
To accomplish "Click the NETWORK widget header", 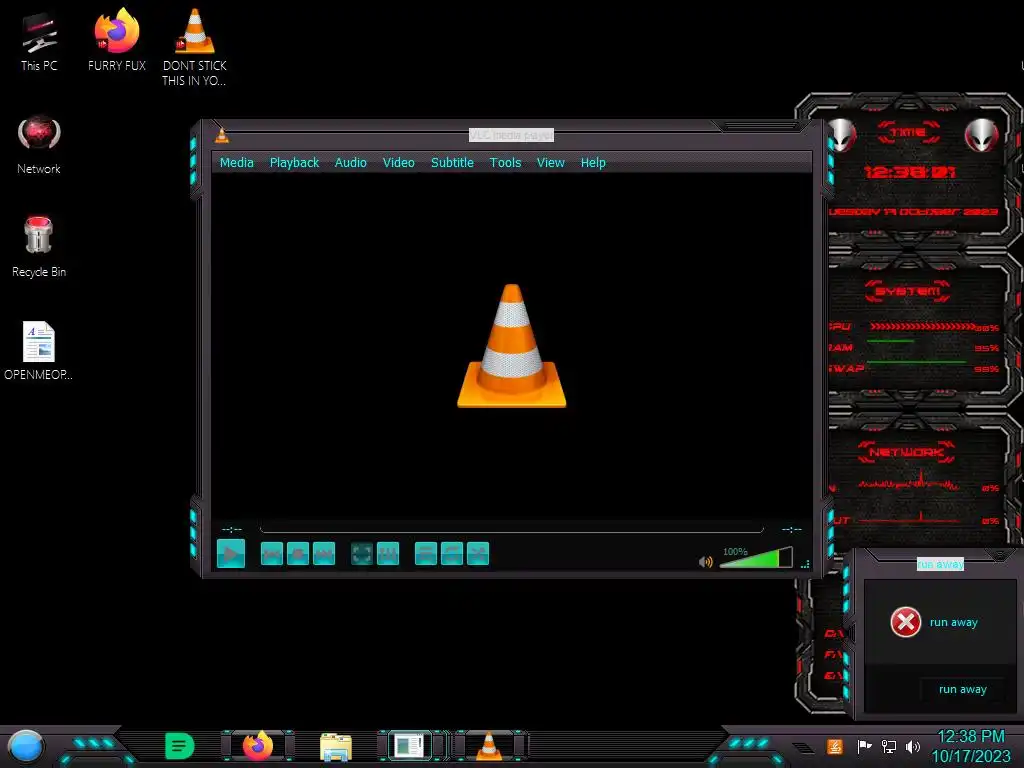I will click(906, 452).
